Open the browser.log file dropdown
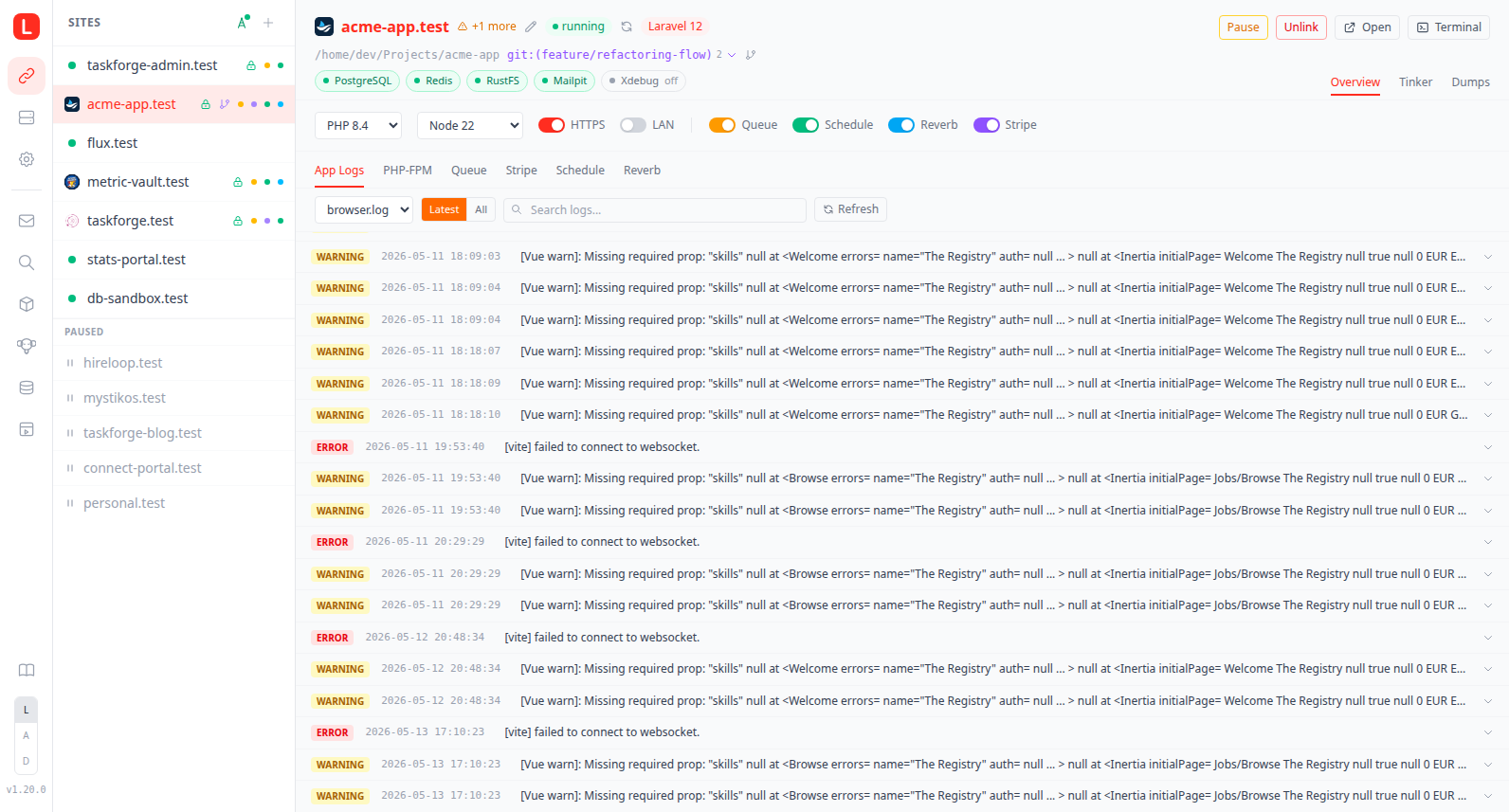This screenshot has width=1509, height=812. point(364,209)
